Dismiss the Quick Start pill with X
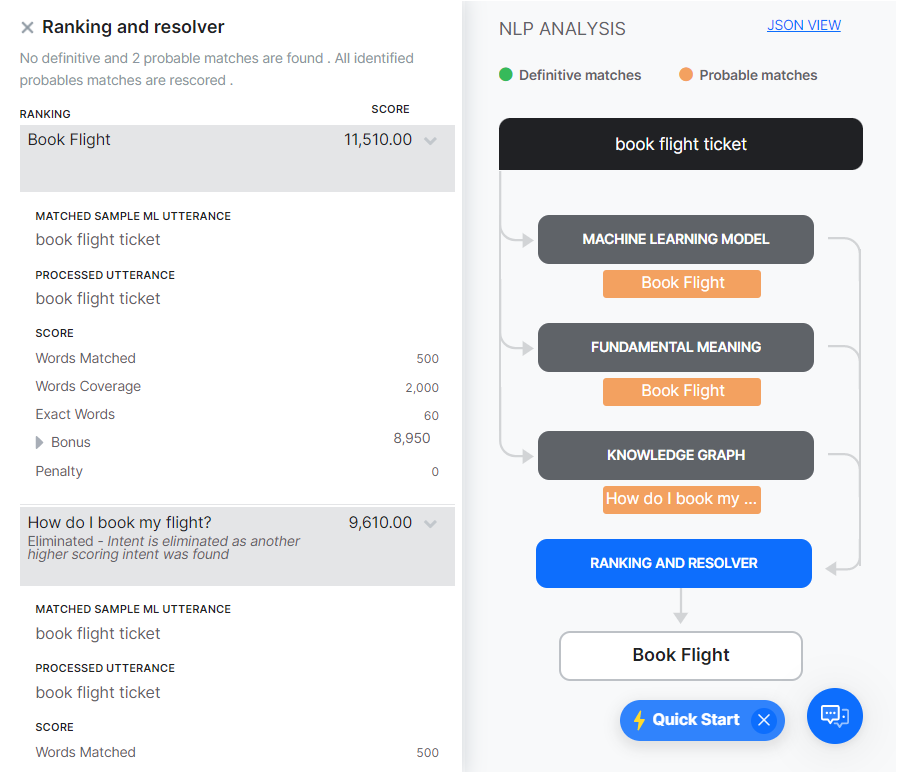 [x=764, y=720]
